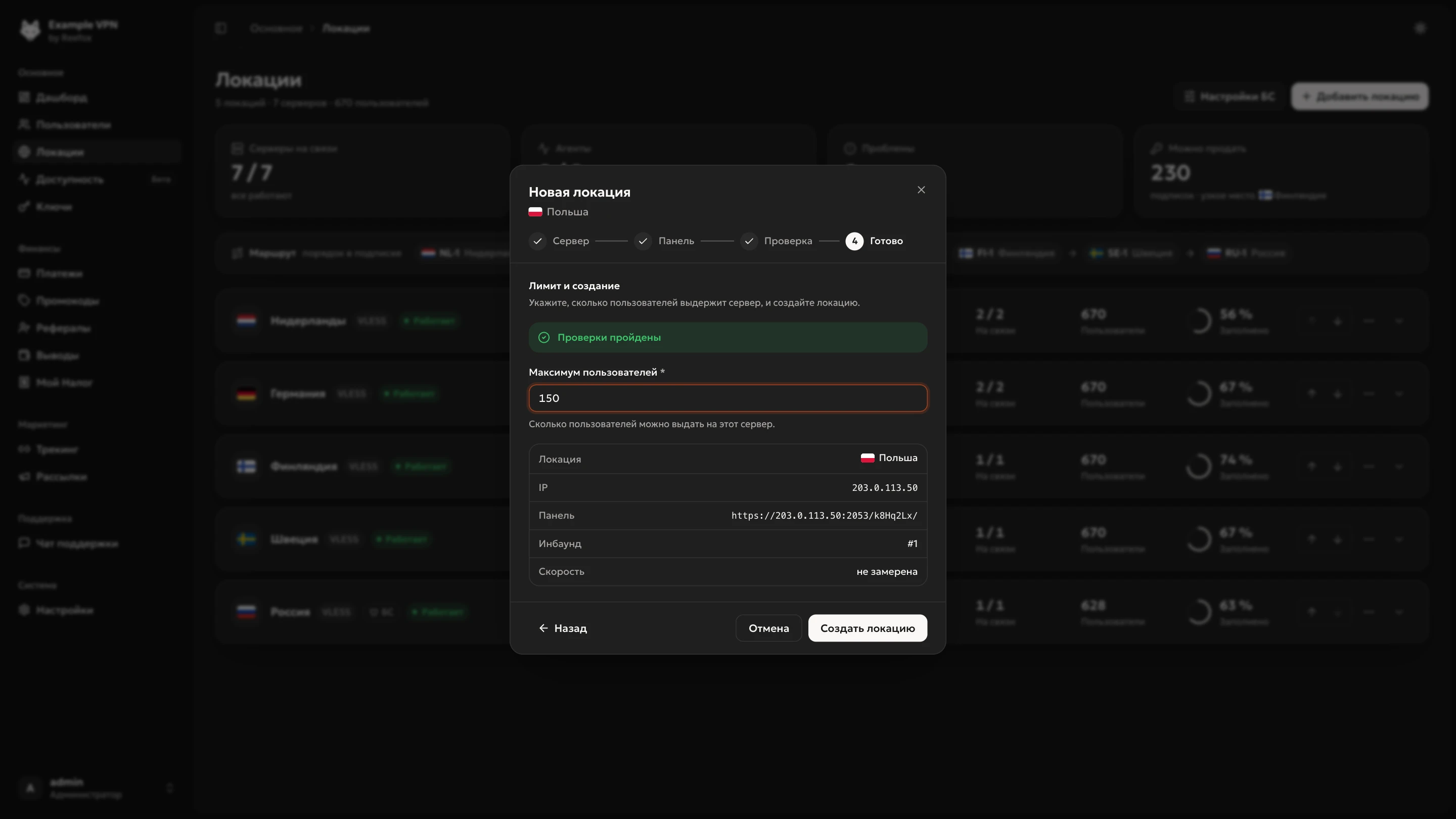The height and width of the screenshot is (819, 1456).
Task: Expand the Финляндия location row chevron
Action: [1399, 467]
